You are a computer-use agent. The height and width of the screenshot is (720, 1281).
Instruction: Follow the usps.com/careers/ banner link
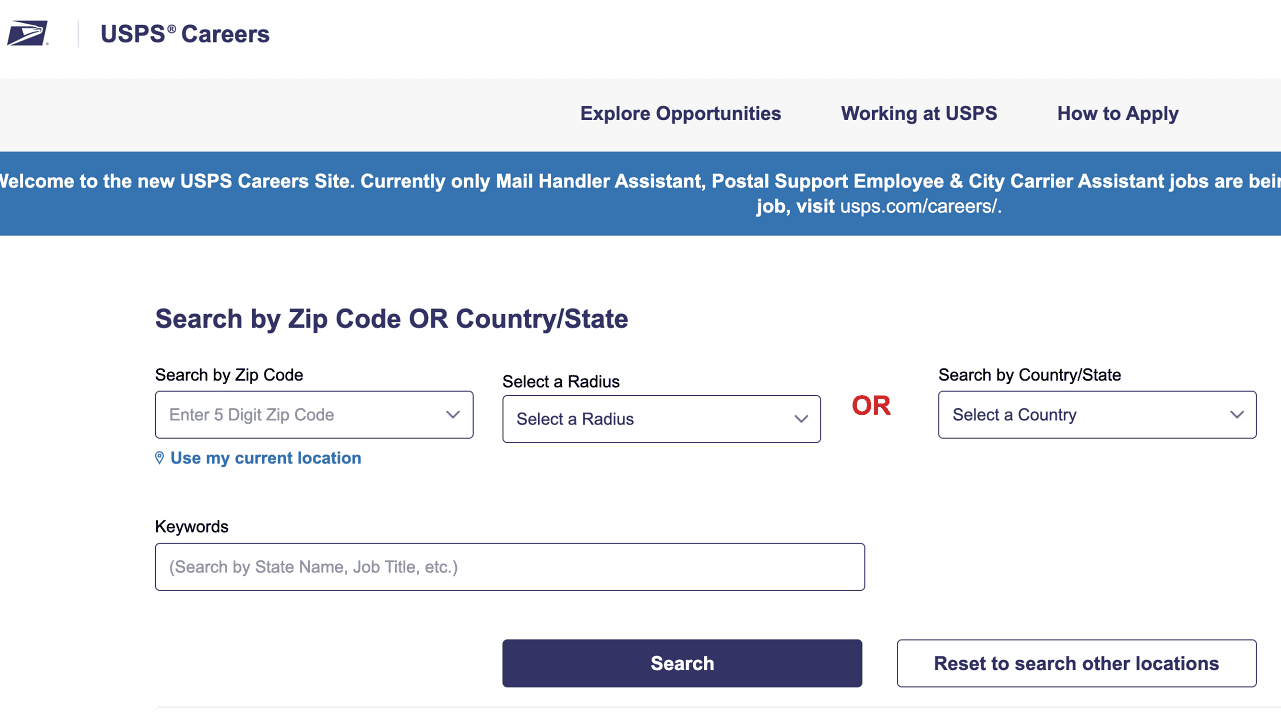coord(920,207)
